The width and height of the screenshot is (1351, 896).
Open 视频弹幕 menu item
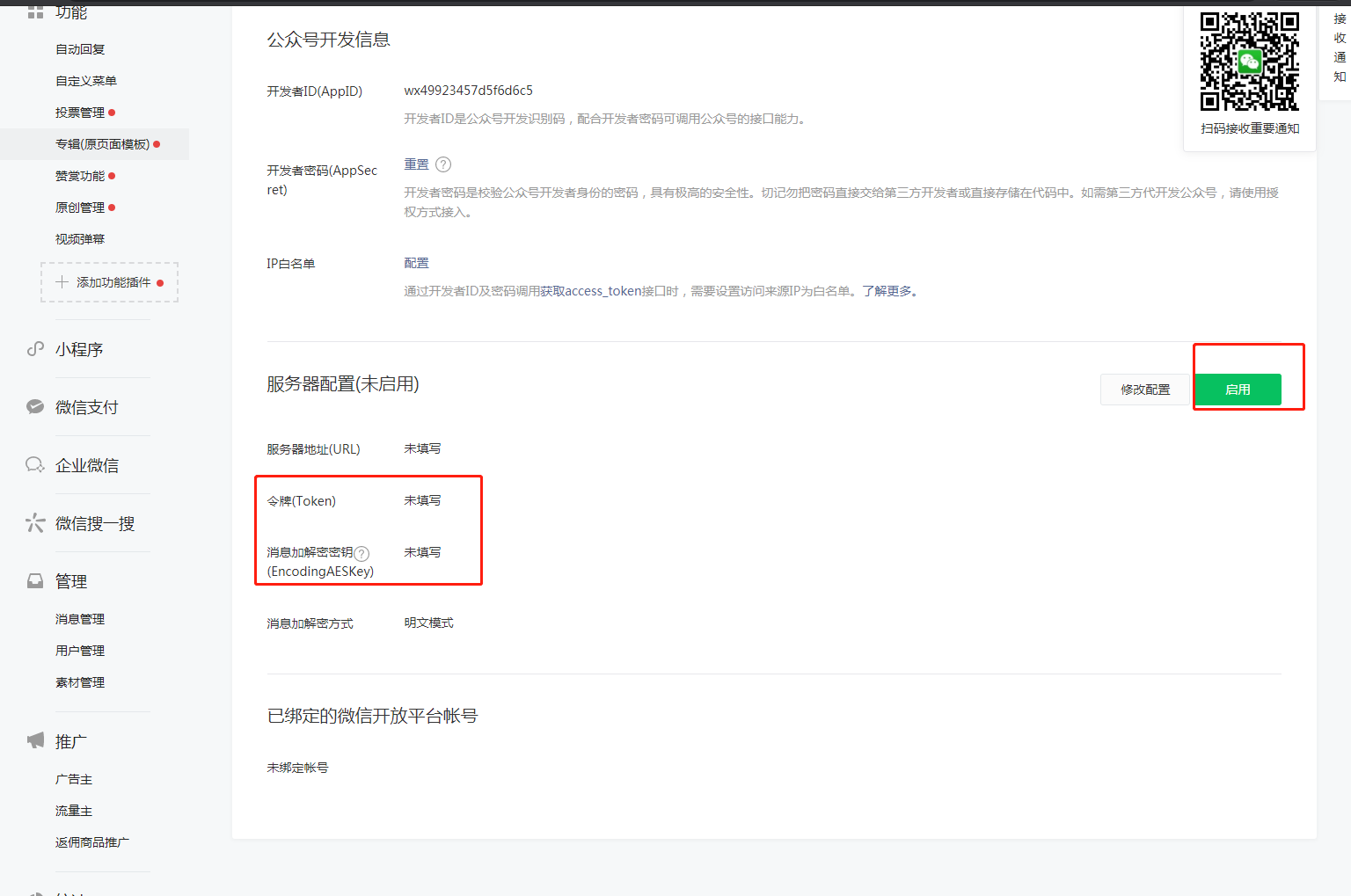tap(80, 239)
